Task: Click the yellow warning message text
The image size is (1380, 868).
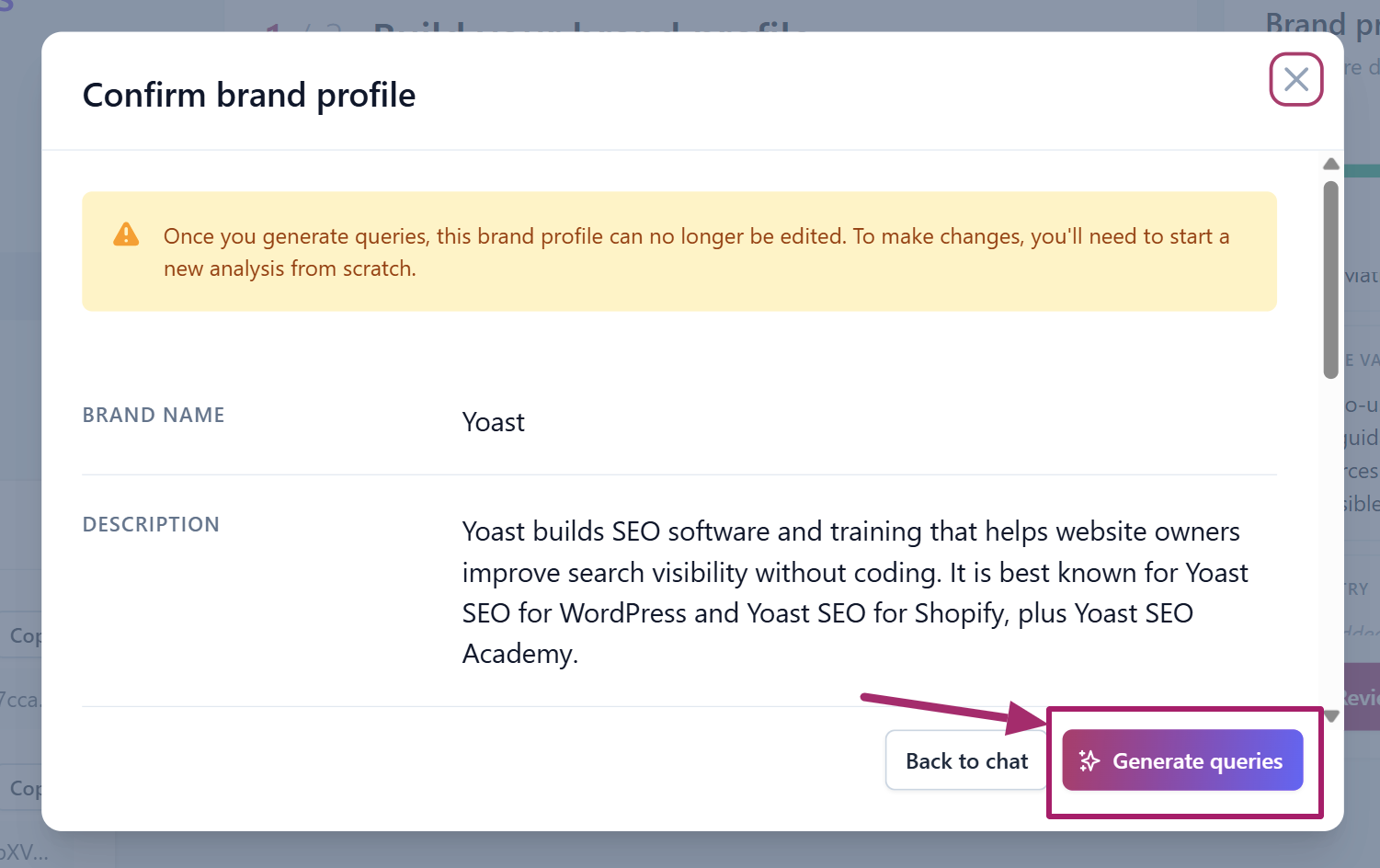Action: pyautogui.click(x=696, y=252)
